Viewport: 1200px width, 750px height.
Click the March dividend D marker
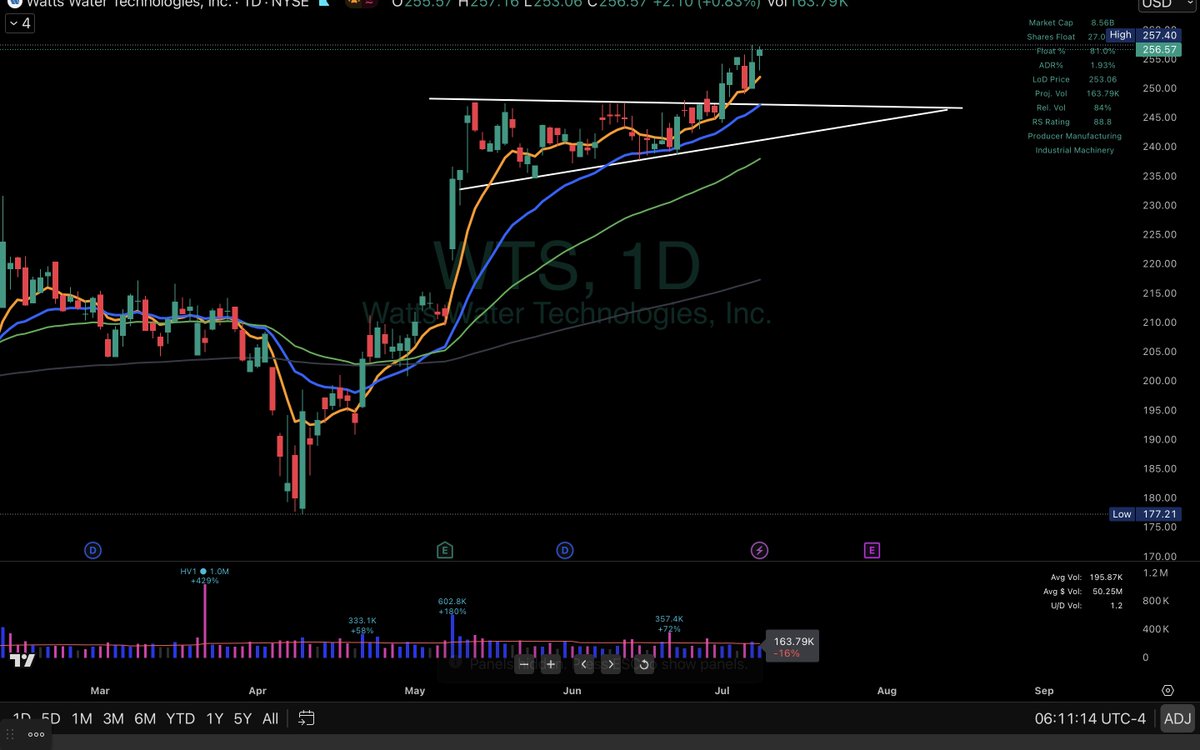92,550
